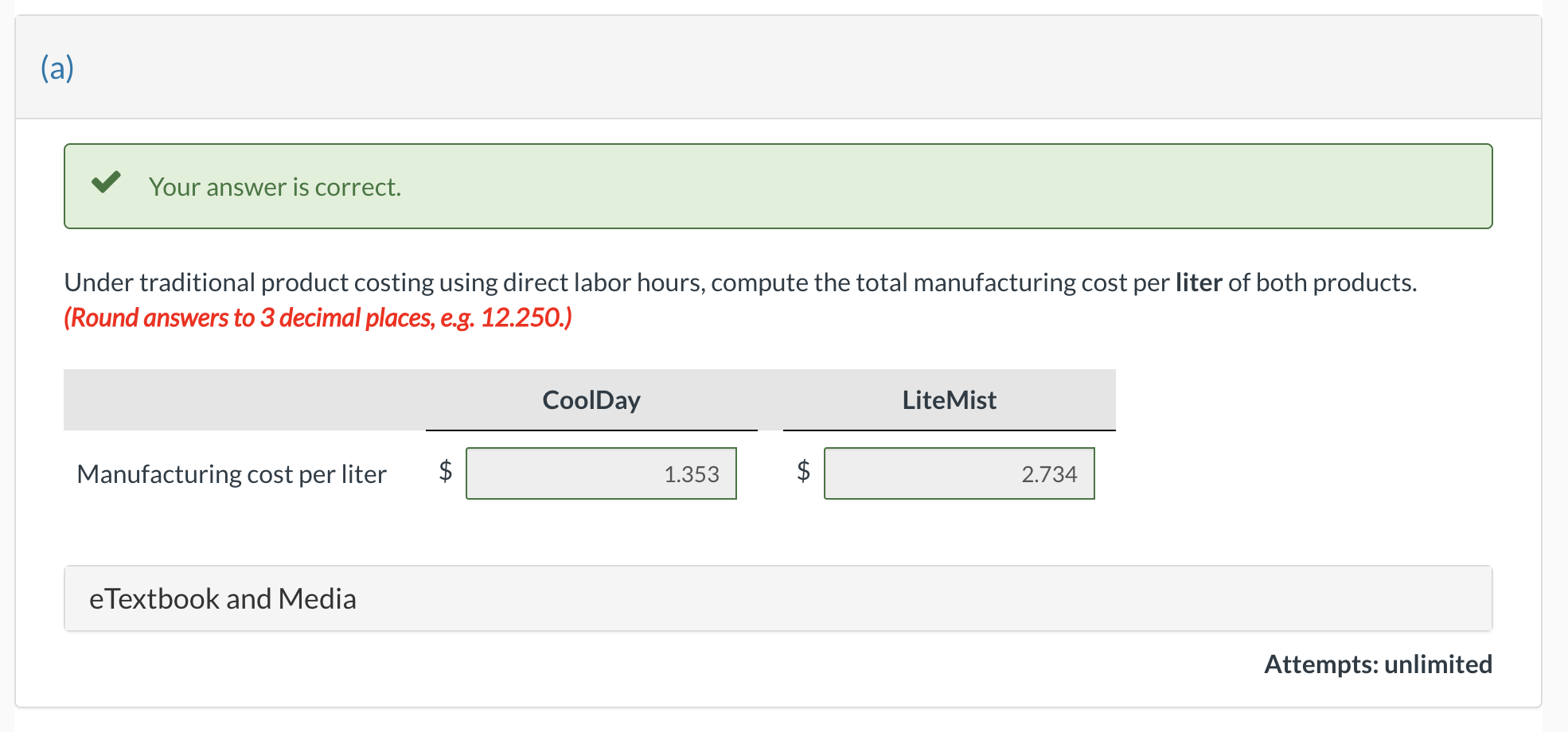Click the Manufacturing cost per liter row label
Screen dimensions: 1568x732
point(231,473)
